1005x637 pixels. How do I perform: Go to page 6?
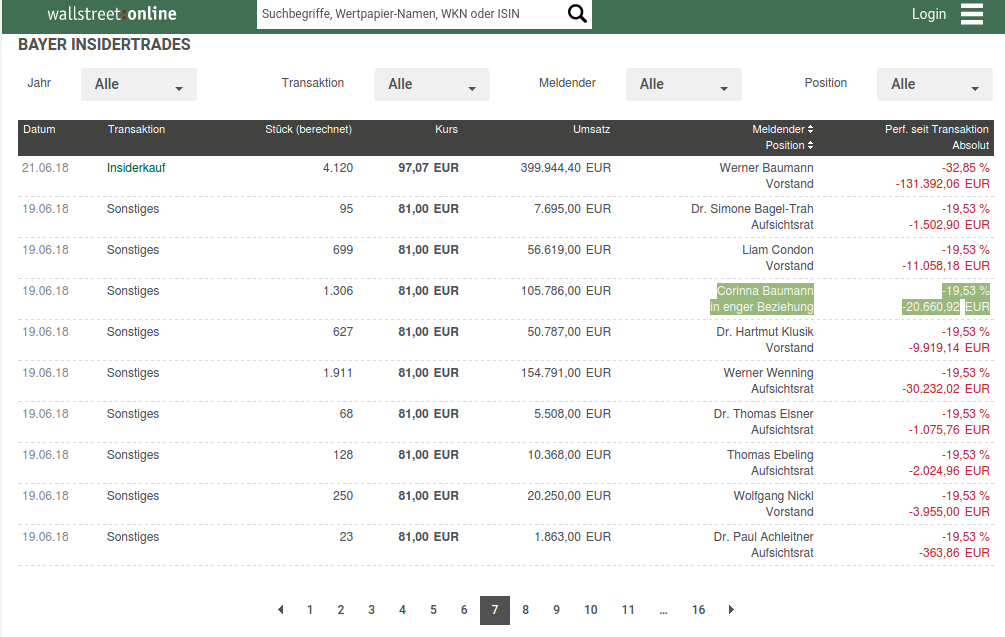(x=464, y=610)
